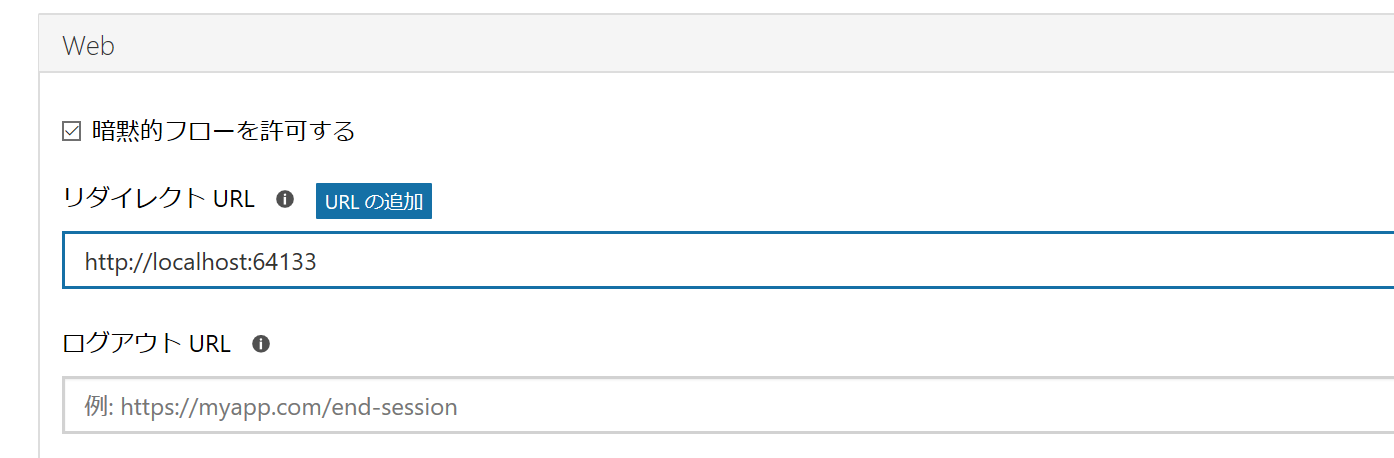
Task: Click the 暗黙的フローを許可する label text
Action: [x=223, y=131]
